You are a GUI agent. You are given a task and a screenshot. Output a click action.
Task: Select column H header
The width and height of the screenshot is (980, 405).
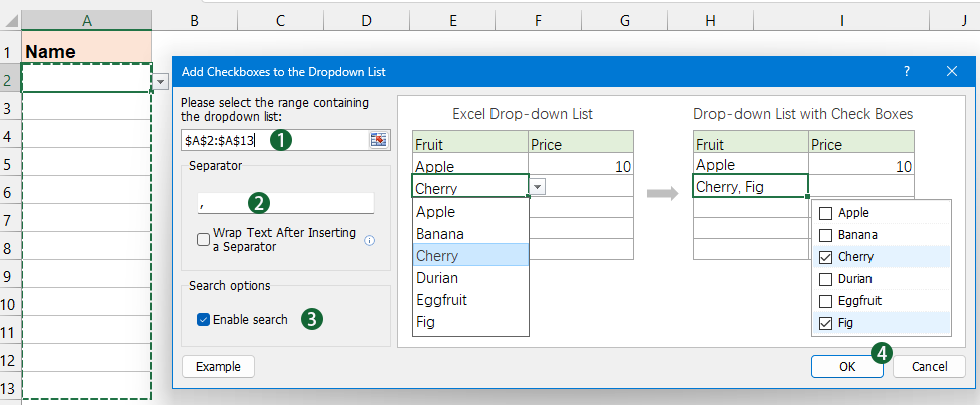pos(710,21)
